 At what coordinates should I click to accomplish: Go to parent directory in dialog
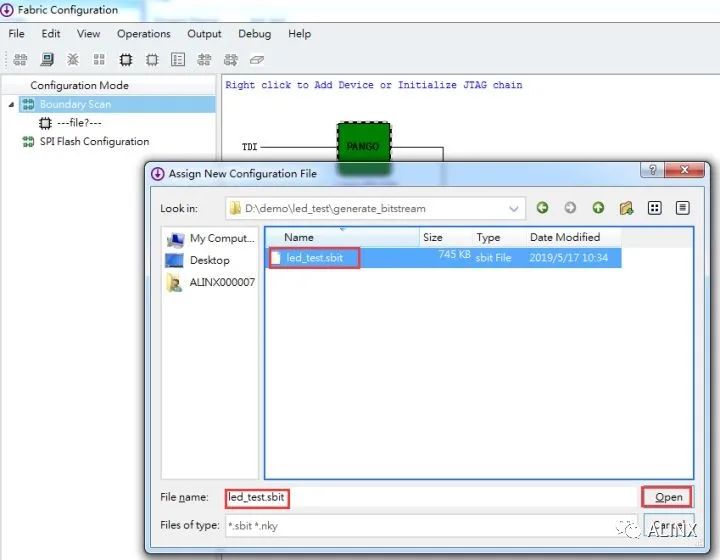[x=598, y=208]
